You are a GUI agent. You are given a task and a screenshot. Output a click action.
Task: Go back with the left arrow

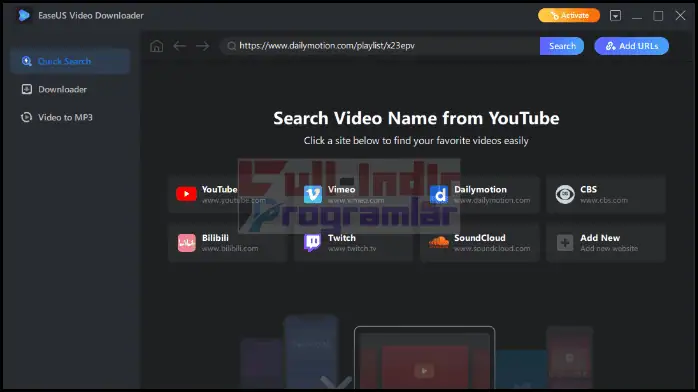coord(179,46)
